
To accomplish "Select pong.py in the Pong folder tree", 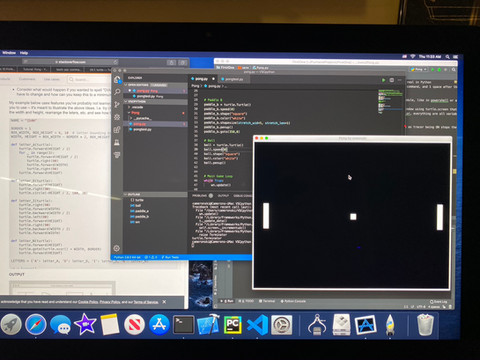I will pyautogui.click(x=155, y=124).
